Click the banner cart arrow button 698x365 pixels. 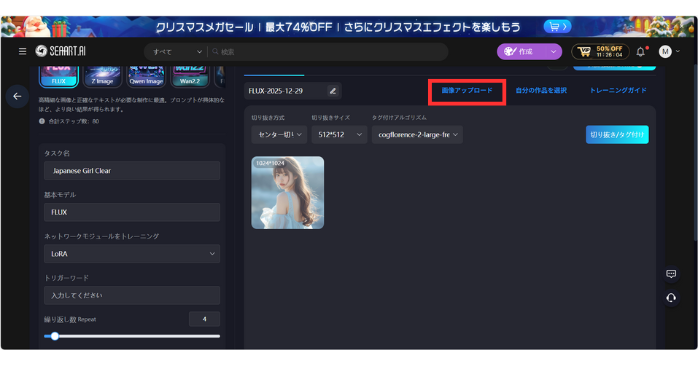(x=557, y=27)
